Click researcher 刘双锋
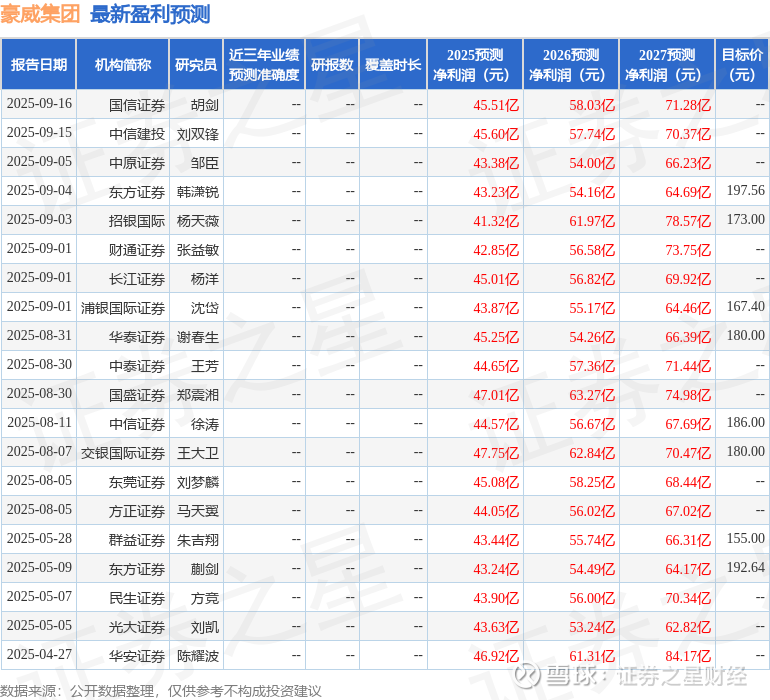 197,134
